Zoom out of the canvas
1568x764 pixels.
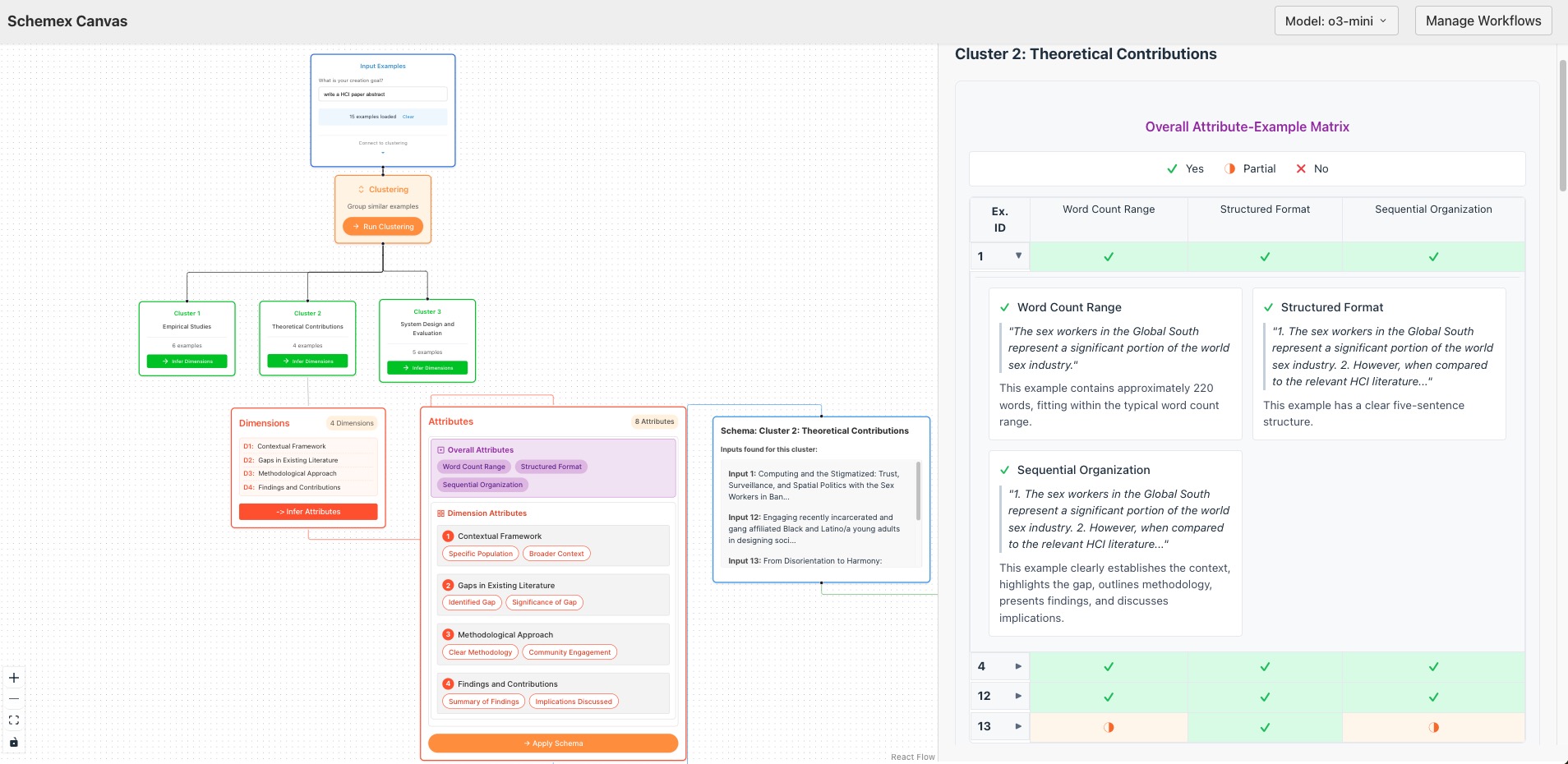coord(14,699)
